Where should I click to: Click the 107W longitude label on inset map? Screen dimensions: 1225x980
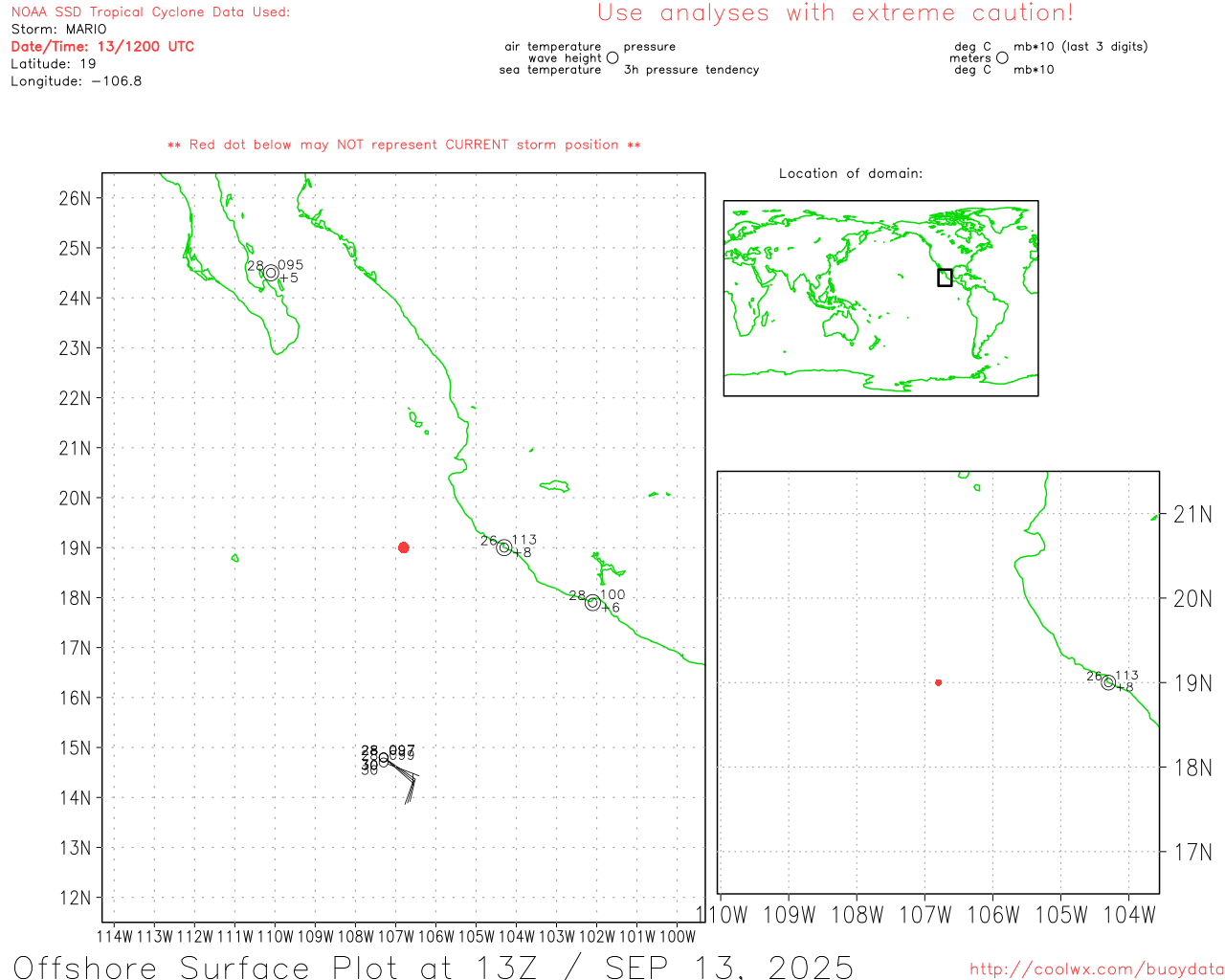coord(925,915)
